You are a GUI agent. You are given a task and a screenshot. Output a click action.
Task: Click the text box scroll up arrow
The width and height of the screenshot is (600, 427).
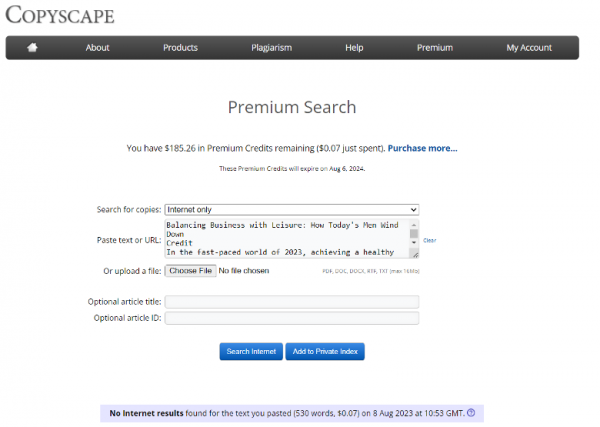pos(414,225)
